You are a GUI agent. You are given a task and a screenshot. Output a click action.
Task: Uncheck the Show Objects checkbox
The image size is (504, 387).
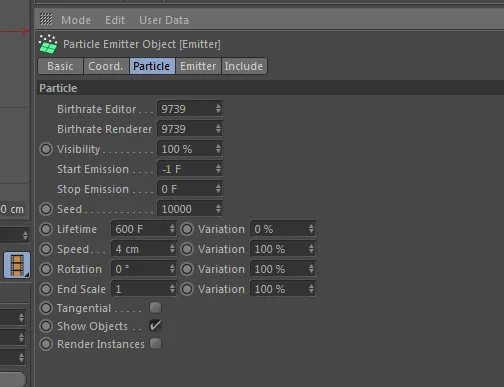(155, 326)
